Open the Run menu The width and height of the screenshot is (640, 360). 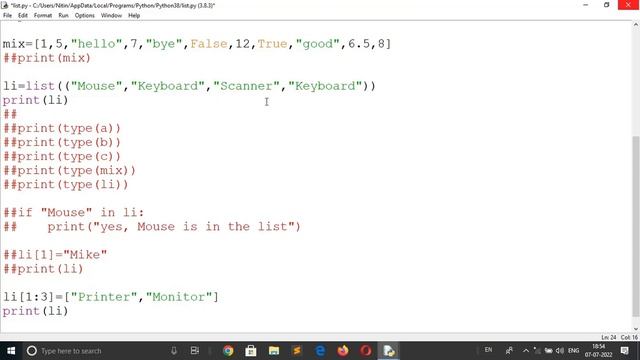[63, 16]
